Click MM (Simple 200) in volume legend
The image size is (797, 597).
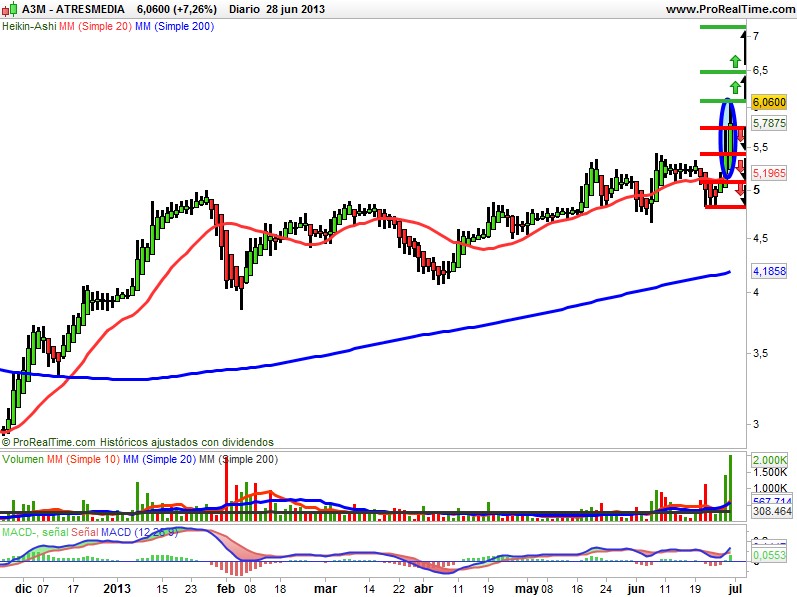[x=238, y=459]
